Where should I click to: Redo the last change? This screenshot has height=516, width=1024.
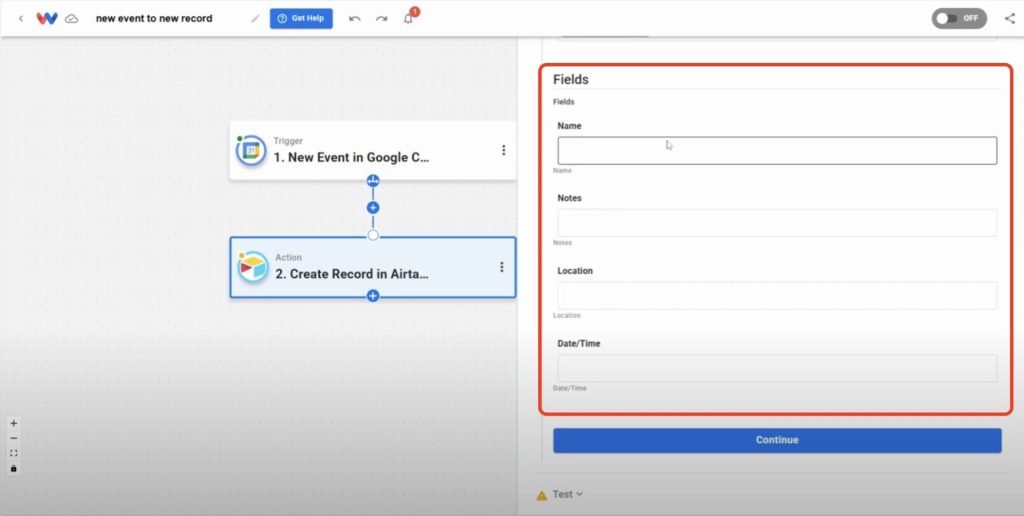(381, 18)
